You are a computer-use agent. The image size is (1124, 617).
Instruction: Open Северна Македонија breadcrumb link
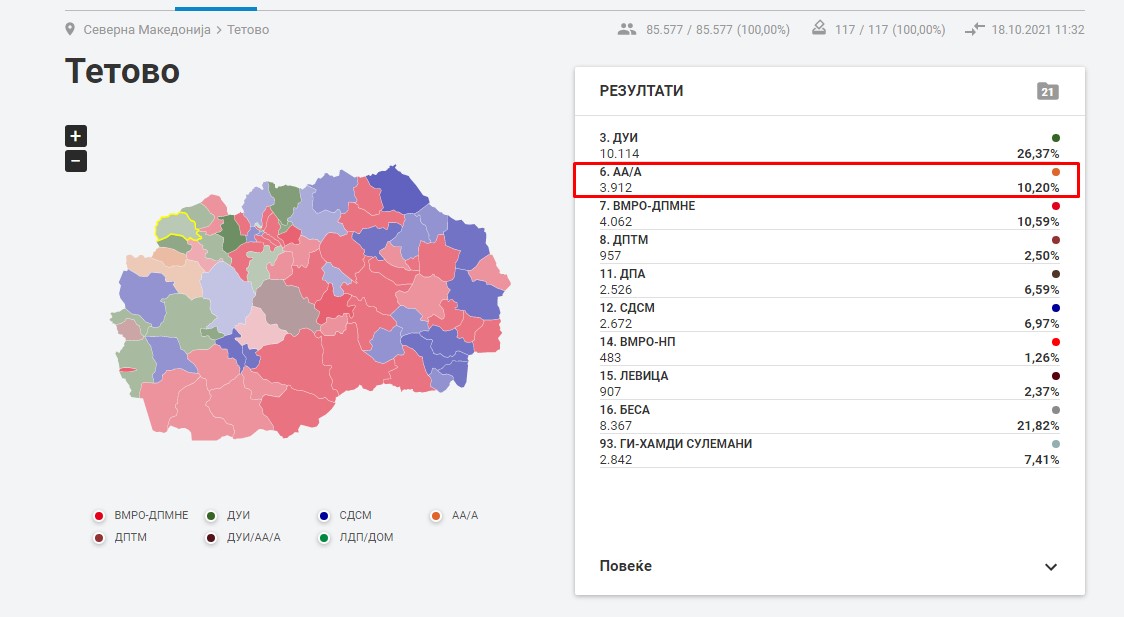click(147, 30)
